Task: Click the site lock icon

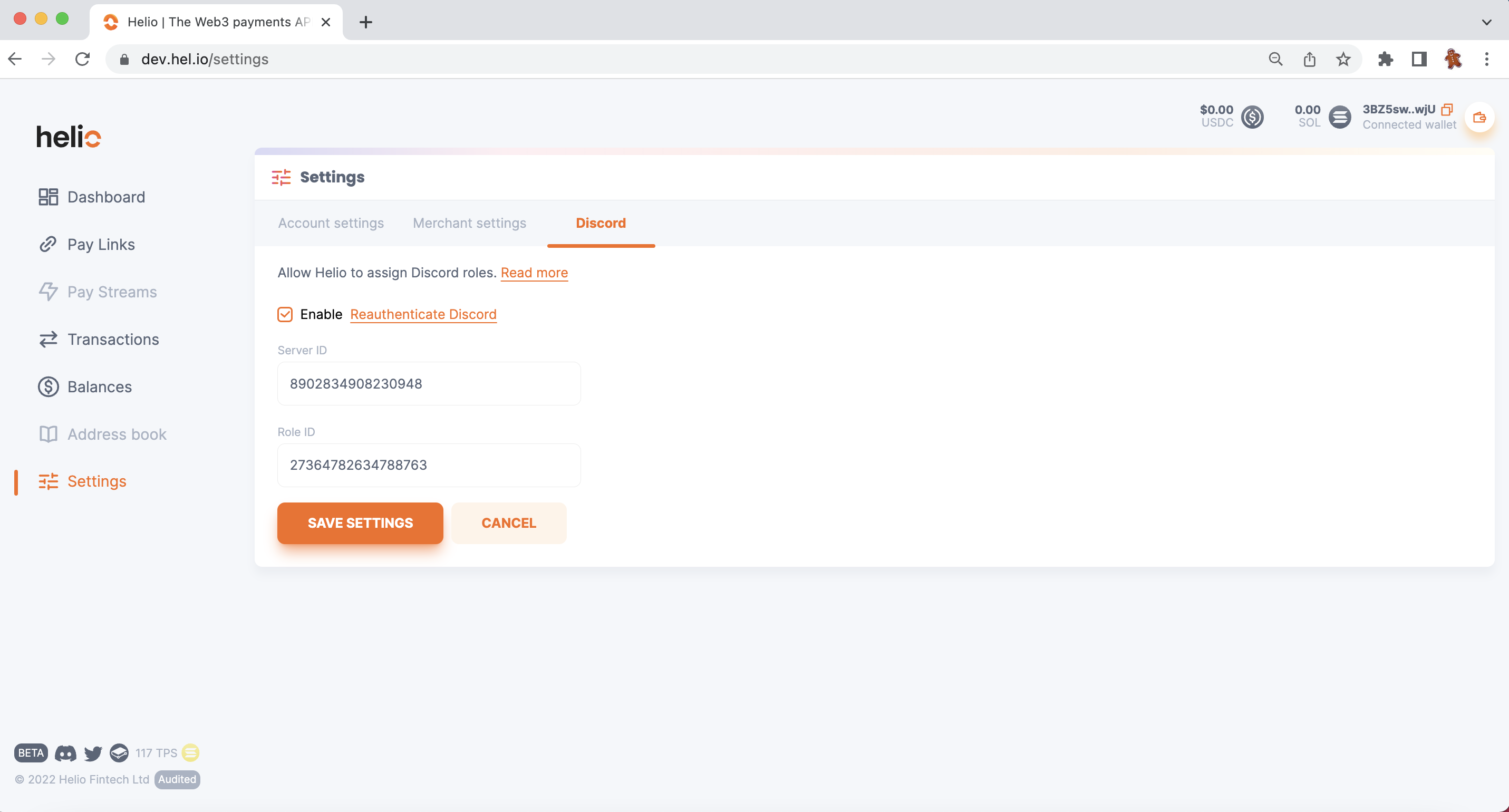Action: tap(123, 59)
